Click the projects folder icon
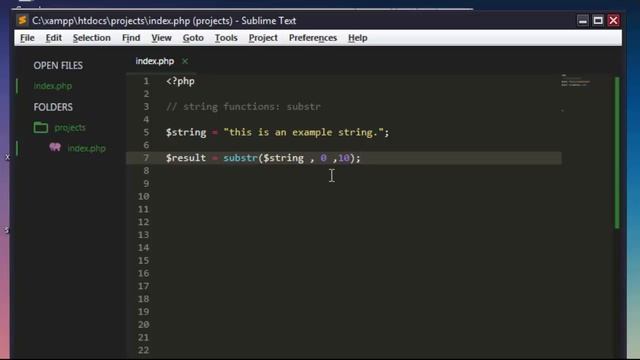640x360 pixels. [x=41, y=127]
